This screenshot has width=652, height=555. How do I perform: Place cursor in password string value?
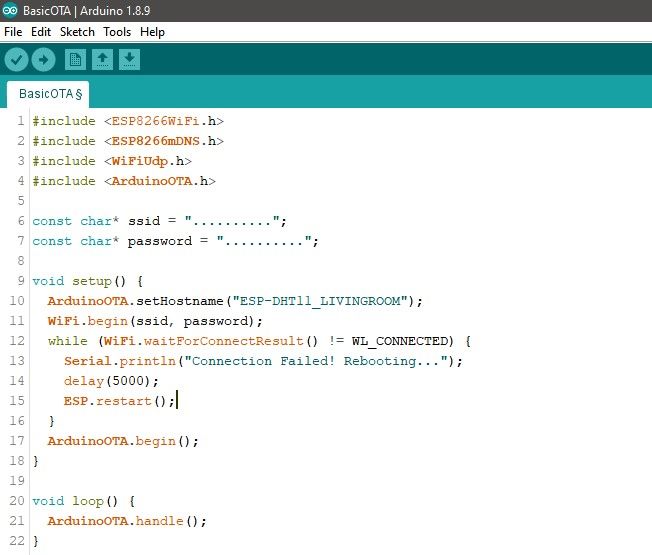tap(264, 241)
